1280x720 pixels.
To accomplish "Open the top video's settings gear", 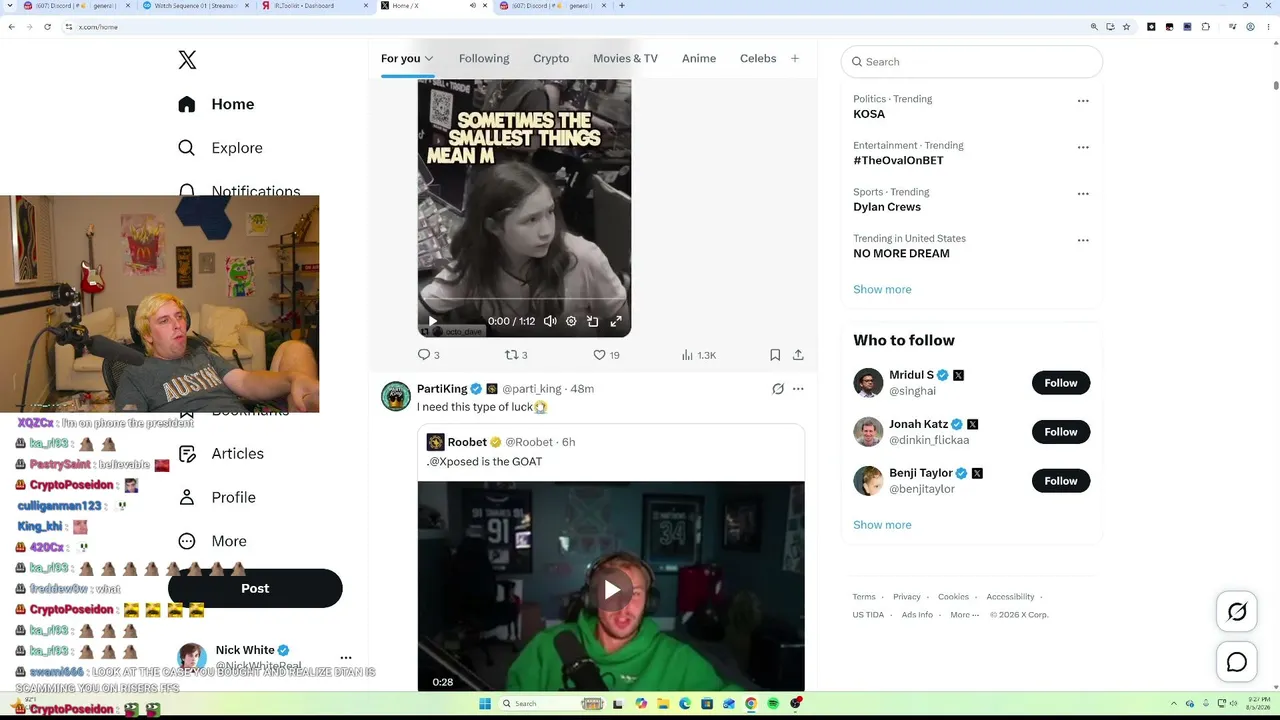I will [x=571, y=321].
